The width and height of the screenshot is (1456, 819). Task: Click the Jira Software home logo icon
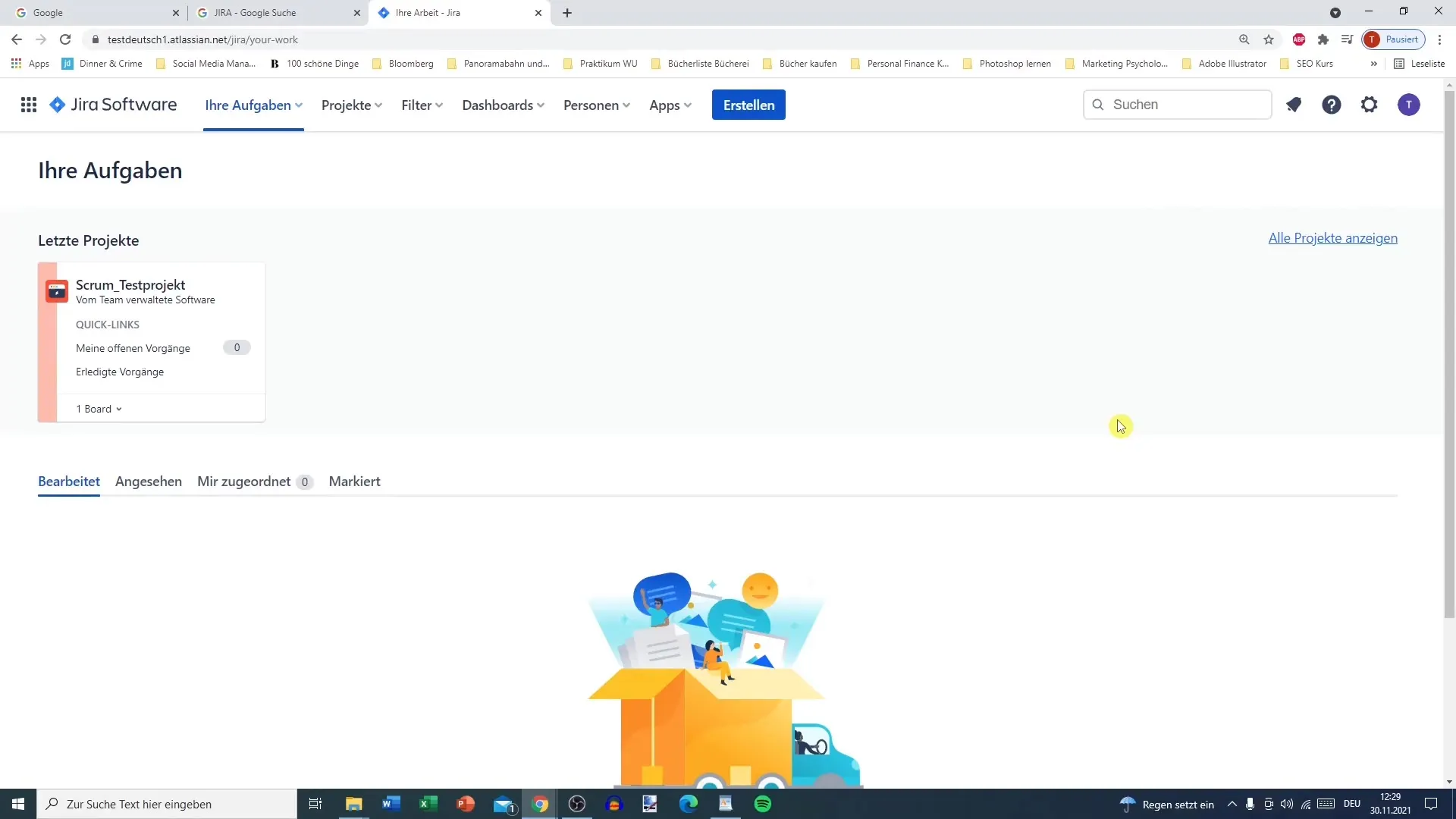click(56, 105)
